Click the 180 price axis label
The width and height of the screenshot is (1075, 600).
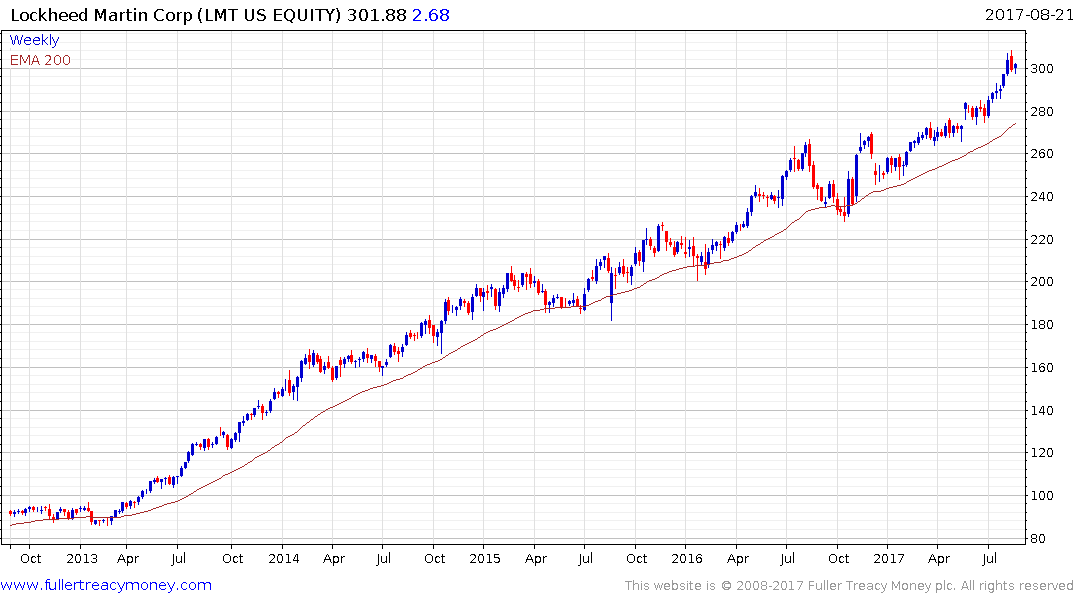point(1042,324)
